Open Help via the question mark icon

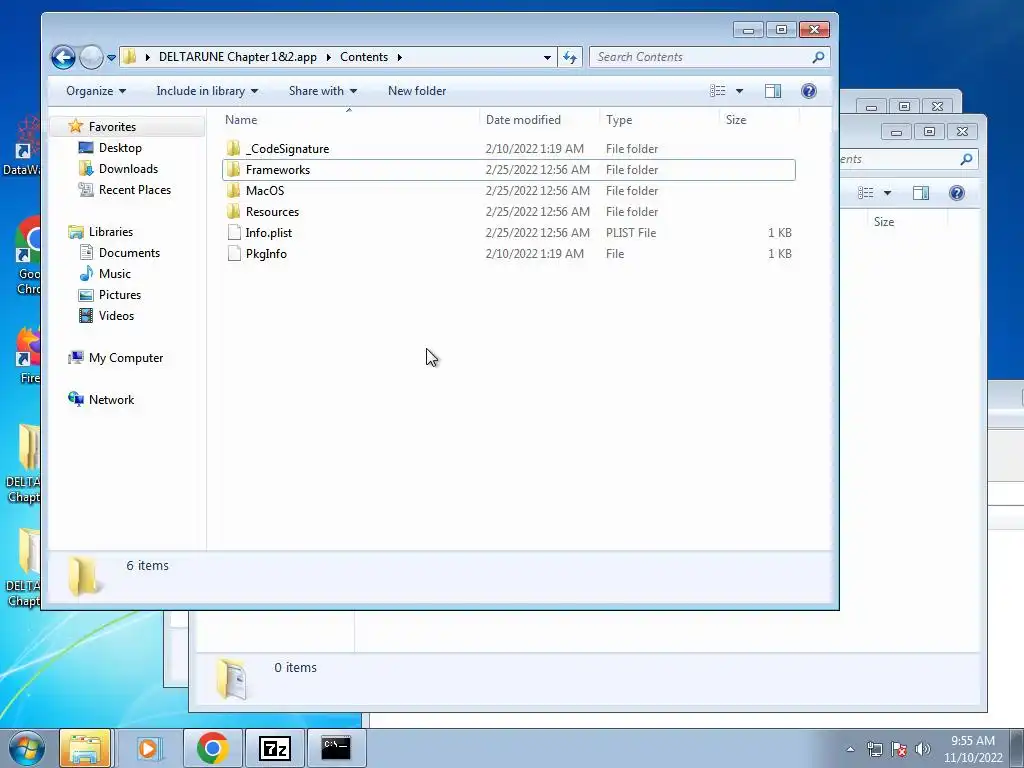(x=808, y=91)
